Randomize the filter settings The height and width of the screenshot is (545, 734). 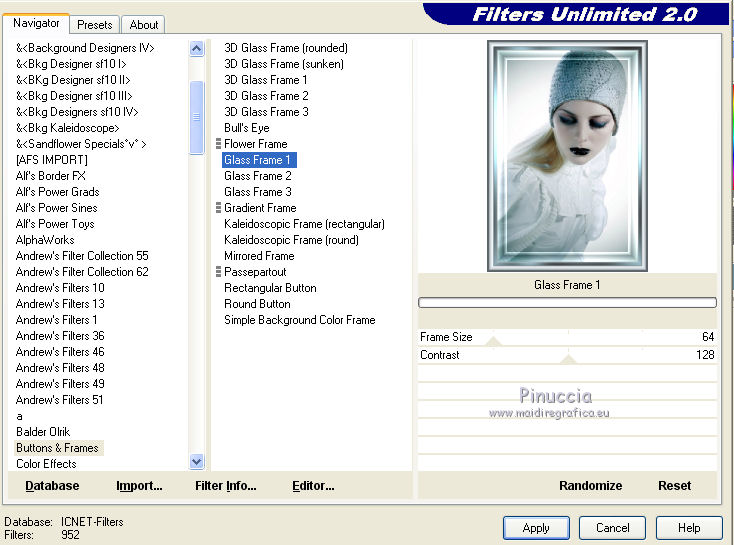pyautogui.click(x=590, y=486)
